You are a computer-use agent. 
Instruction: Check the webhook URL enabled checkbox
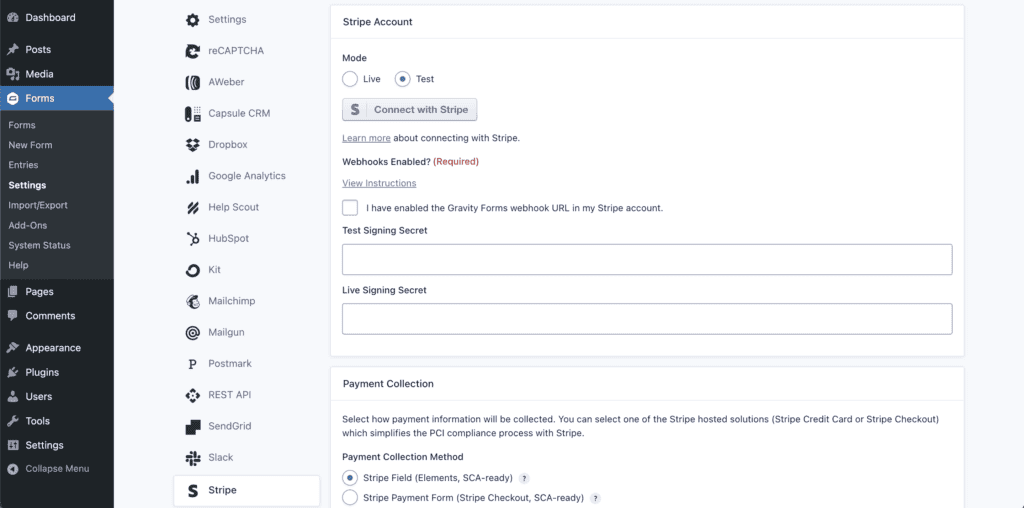[350, 208]
